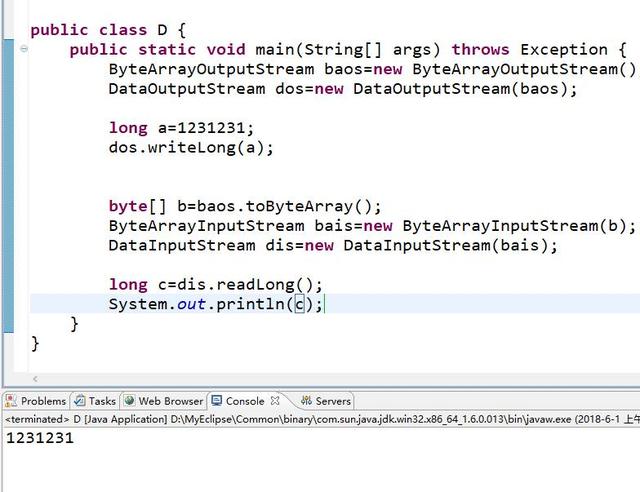
Task: Open the Web Browser tab
Action: [163, 401]
